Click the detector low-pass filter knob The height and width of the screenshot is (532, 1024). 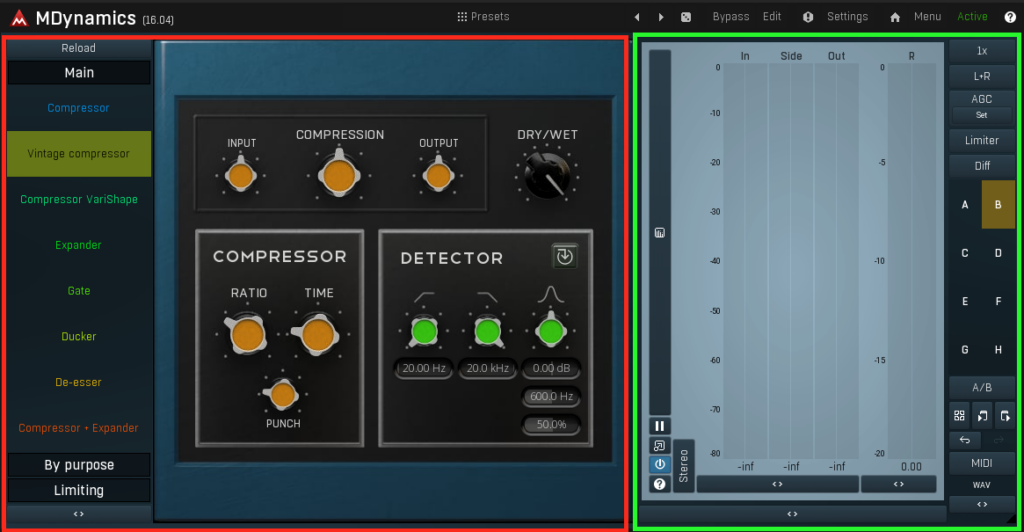tap(487, 331)
